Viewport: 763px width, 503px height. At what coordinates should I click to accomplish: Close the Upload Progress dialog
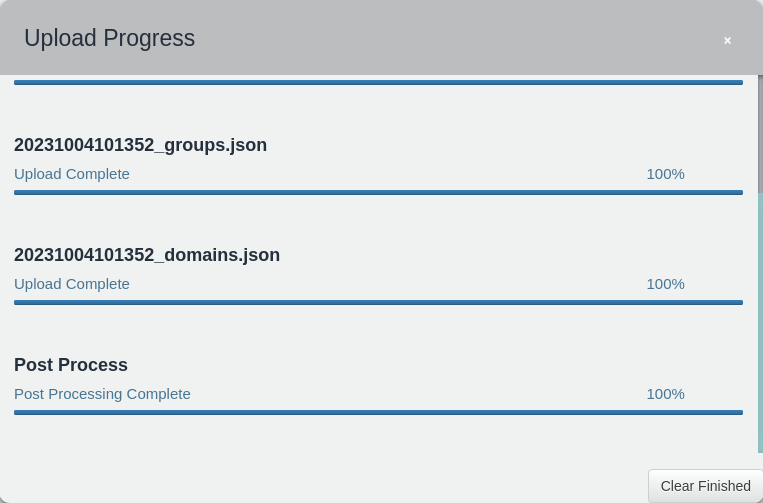coord(727,41)
